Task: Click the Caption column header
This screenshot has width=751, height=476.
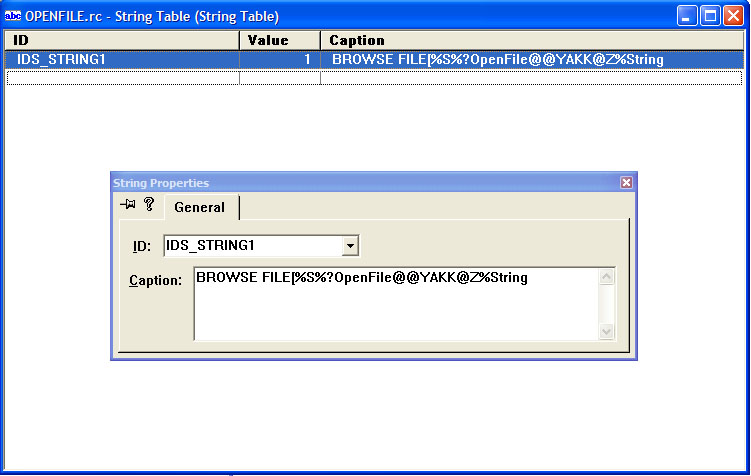Action: [532, 40]
